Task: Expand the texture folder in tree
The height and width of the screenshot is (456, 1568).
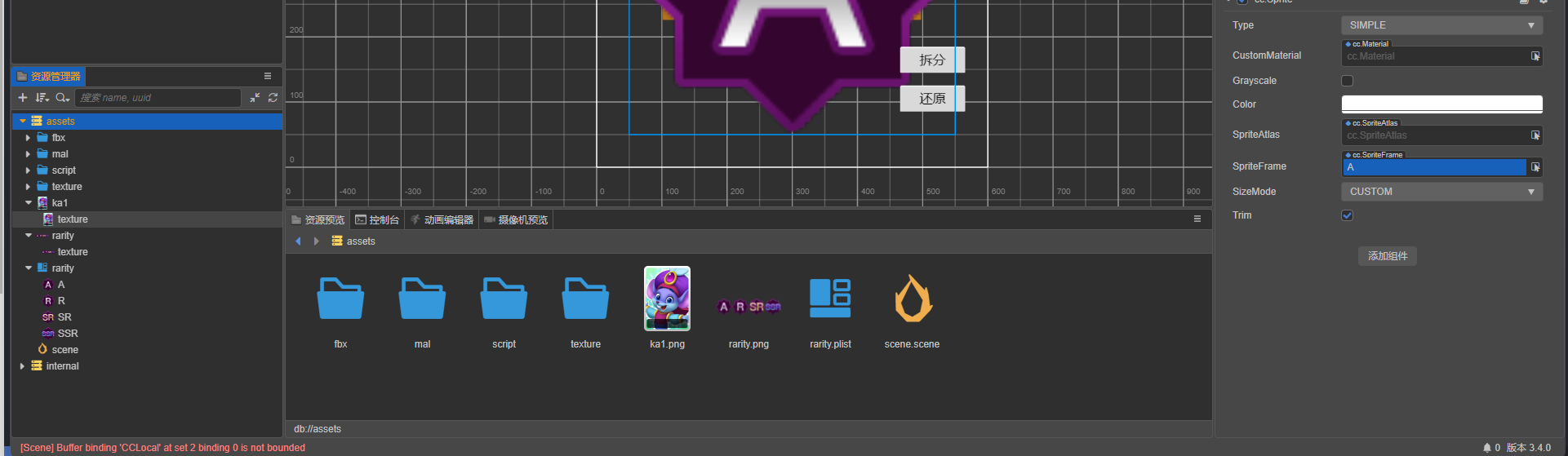Action: point(28,187)
